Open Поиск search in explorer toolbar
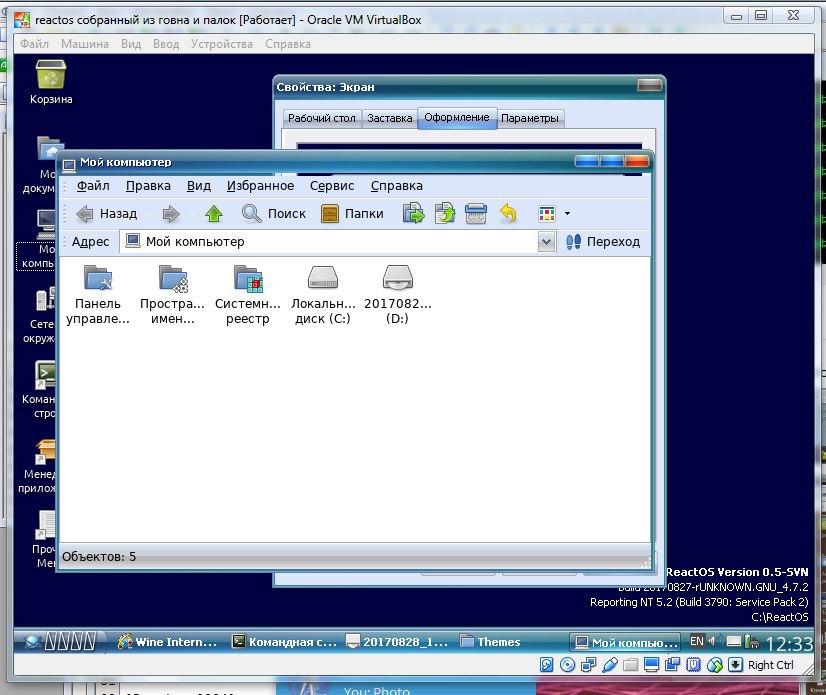The image size is (826, 695). pyautogui.click(x=274, y=214)
